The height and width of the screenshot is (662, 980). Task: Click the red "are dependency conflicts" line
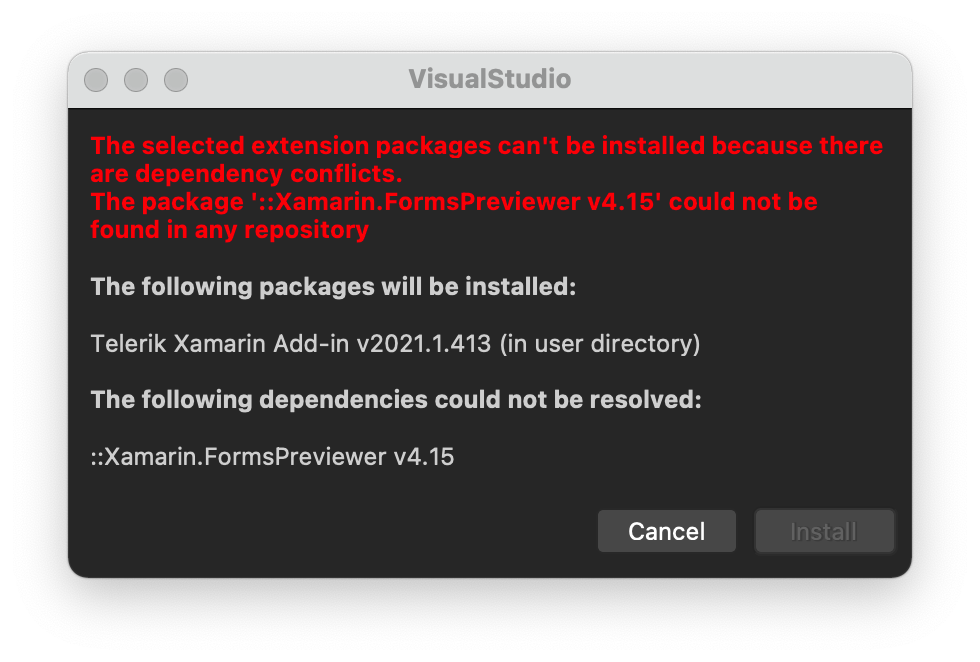[x=246, y=174]
